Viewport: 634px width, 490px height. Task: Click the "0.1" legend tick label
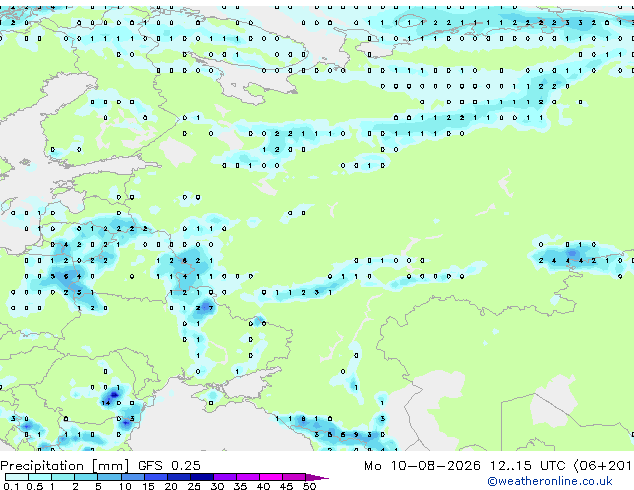[12, 486]
